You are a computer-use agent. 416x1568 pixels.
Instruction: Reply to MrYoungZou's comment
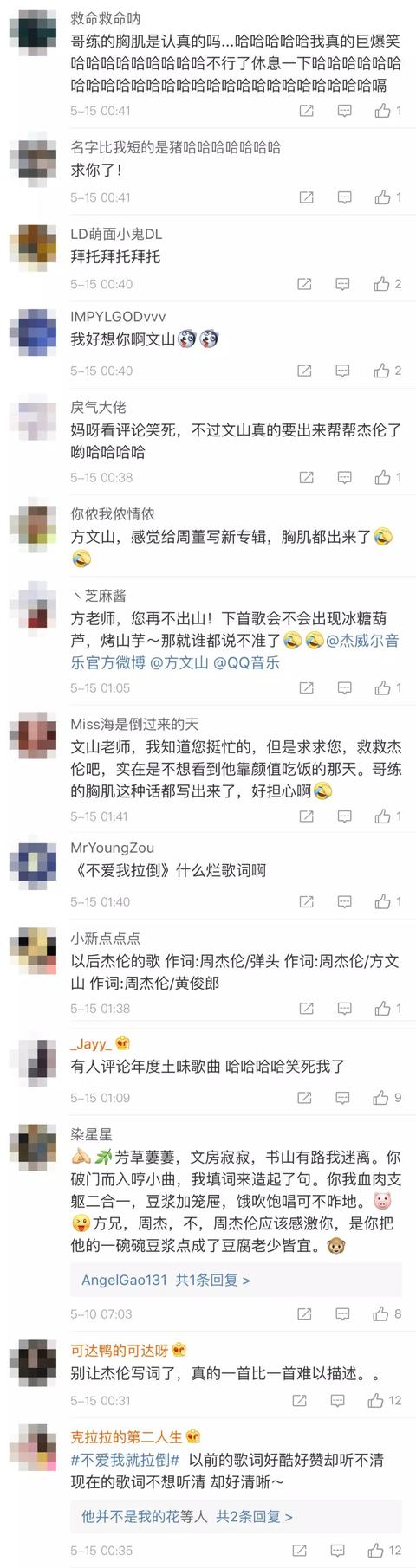click(343, 901)
